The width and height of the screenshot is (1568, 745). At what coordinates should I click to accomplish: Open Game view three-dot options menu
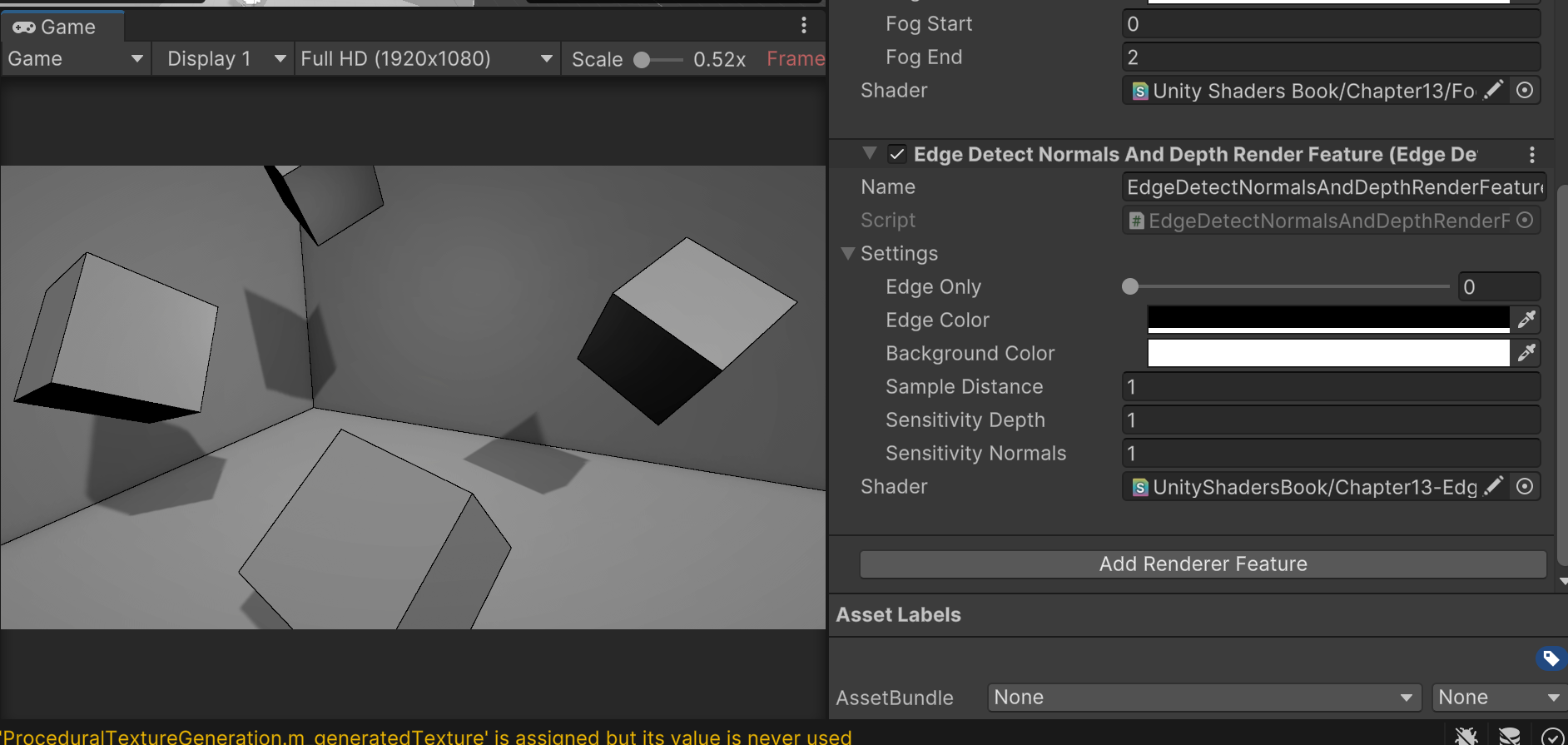803,26
